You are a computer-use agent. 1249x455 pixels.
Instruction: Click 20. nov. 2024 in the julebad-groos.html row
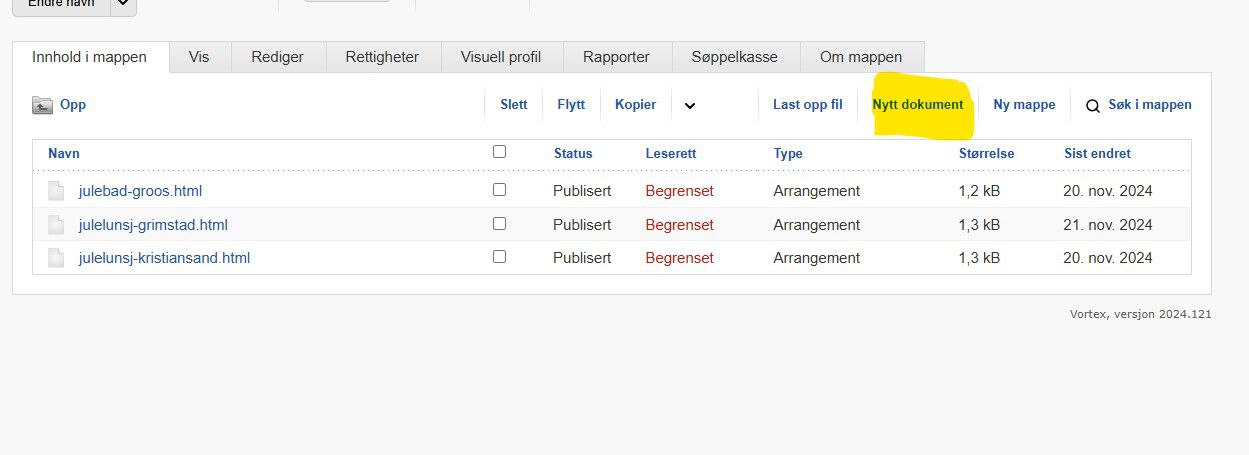coord(1108,191)
